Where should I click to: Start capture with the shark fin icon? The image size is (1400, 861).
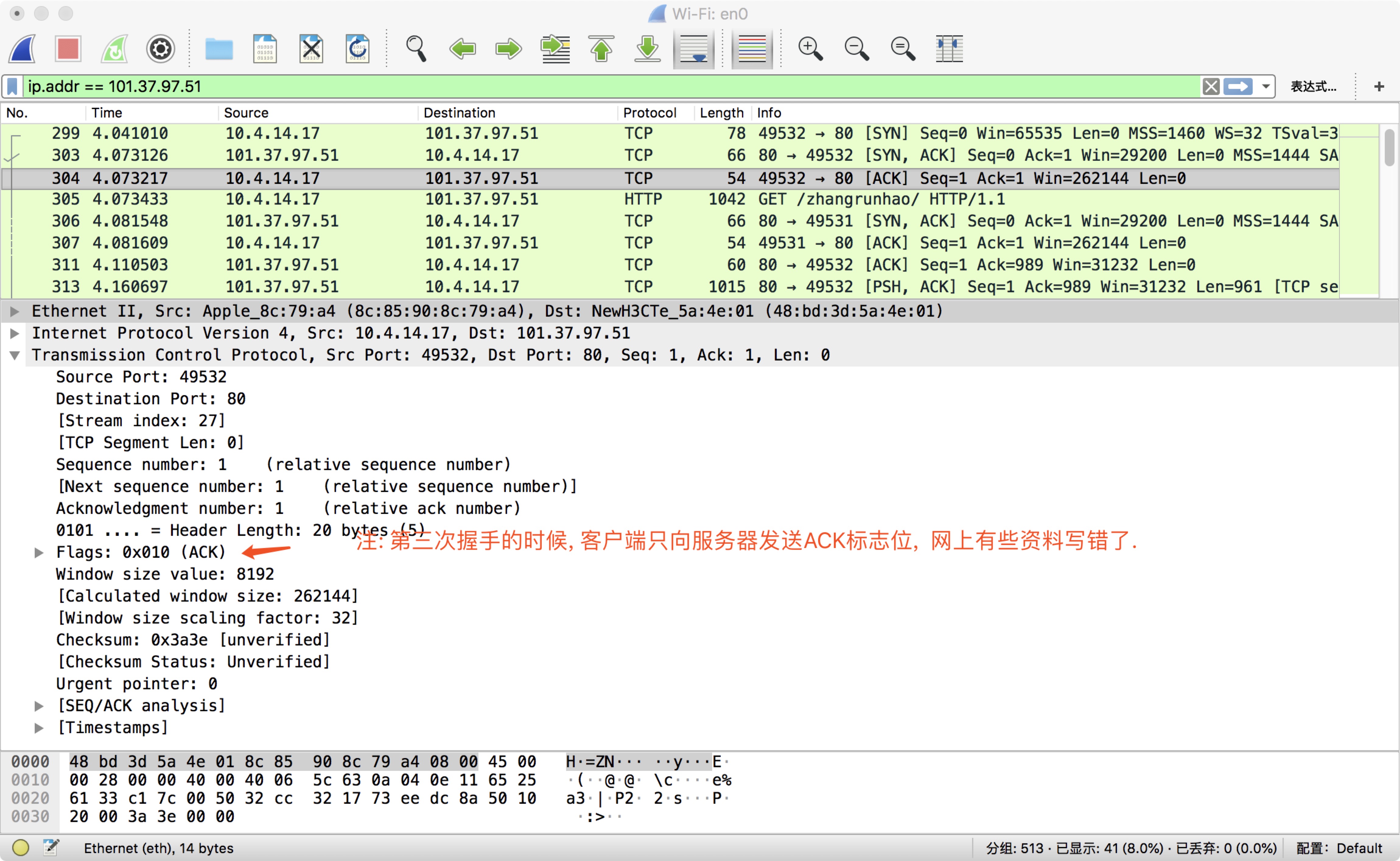23,49
